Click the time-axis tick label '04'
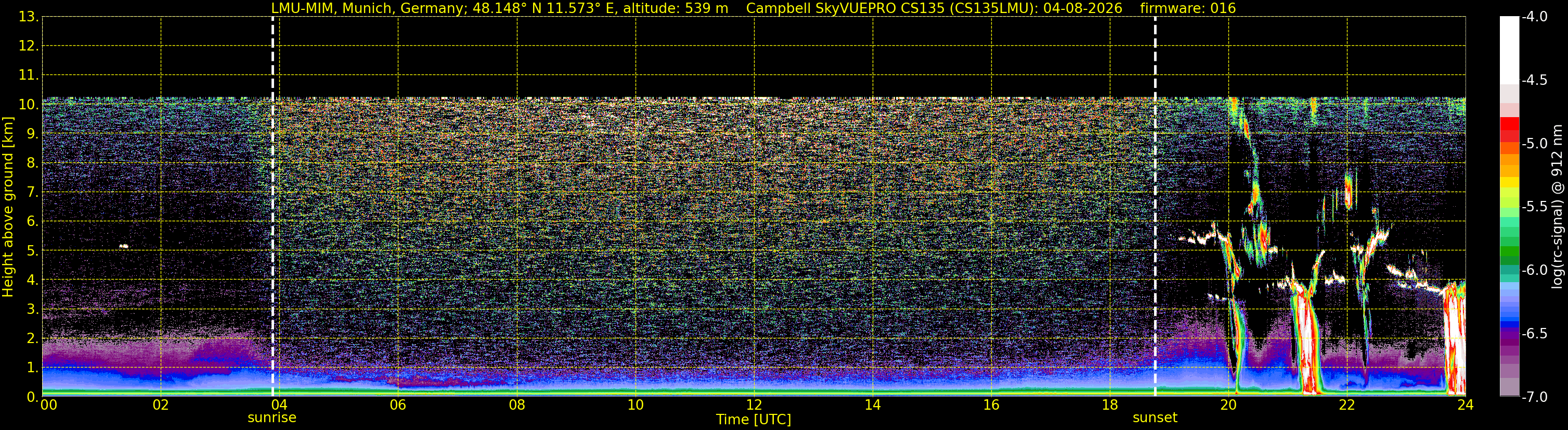 click(279, 405)
